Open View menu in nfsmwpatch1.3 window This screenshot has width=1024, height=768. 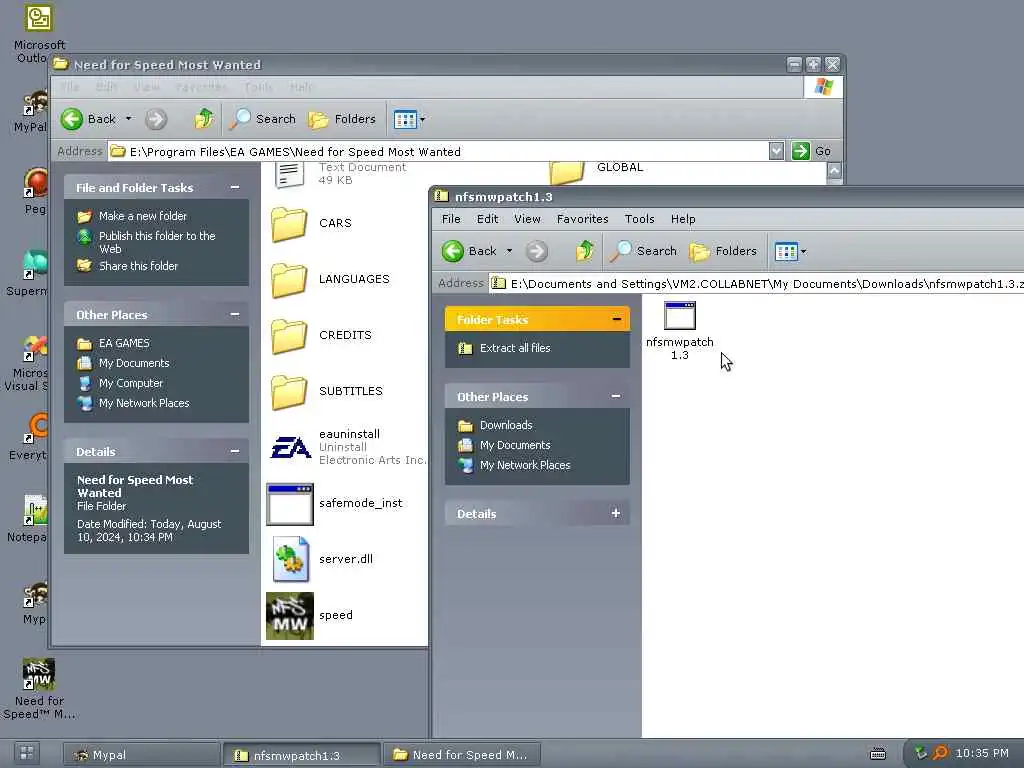point(527,219)
